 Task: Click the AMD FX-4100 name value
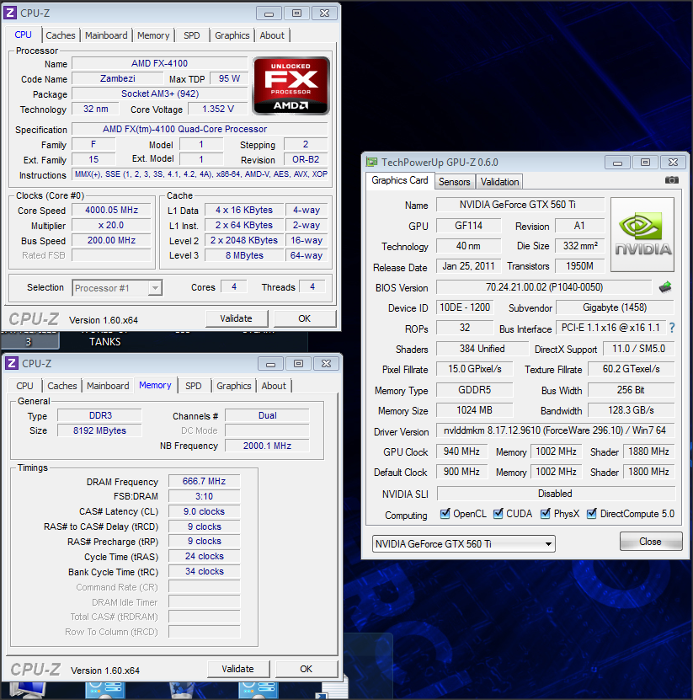[159, 63]
